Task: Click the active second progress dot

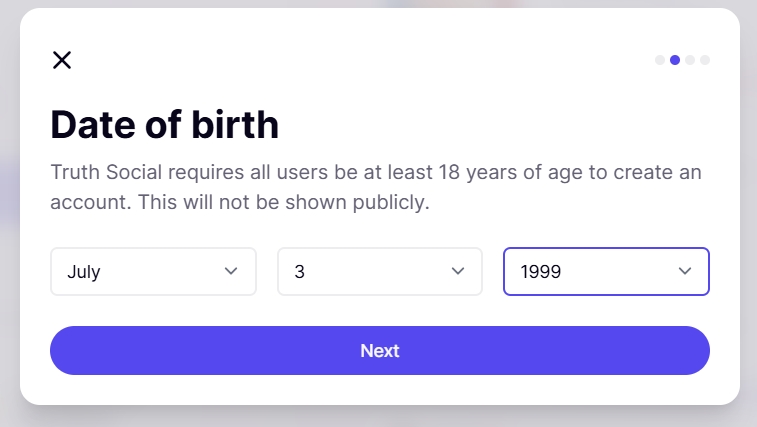Action: pyautogui.click(x=675, y=60)
